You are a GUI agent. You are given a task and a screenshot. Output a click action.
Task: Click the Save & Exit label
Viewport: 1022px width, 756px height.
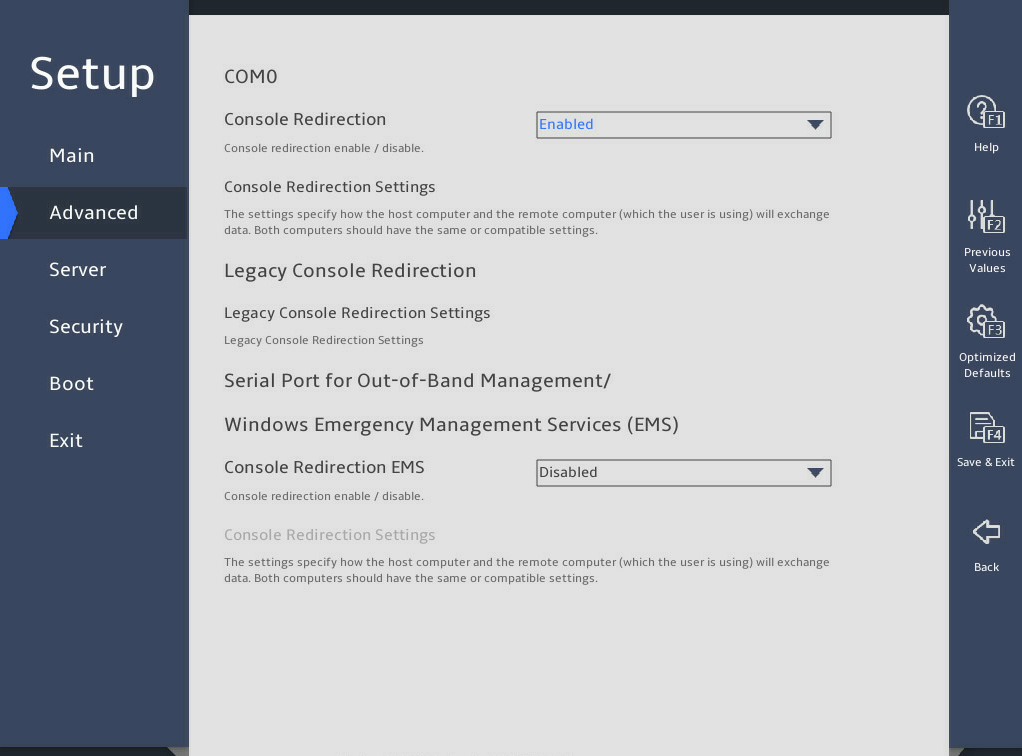(986, 462)
